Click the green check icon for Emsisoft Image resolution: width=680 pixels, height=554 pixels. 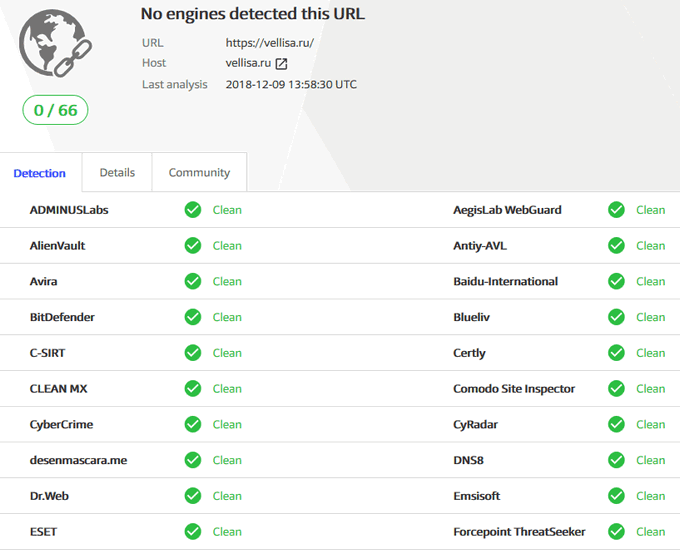coord(616,496)
